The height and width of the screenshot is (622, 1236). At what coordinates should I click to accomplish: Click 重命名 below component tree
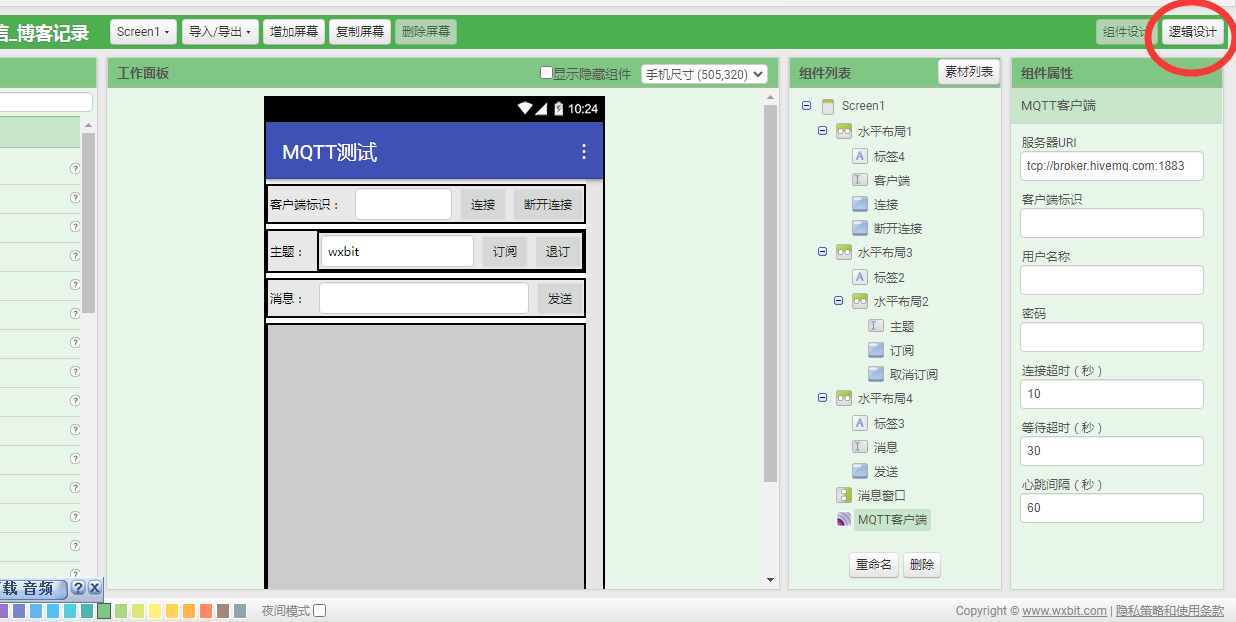coord(873,565)
